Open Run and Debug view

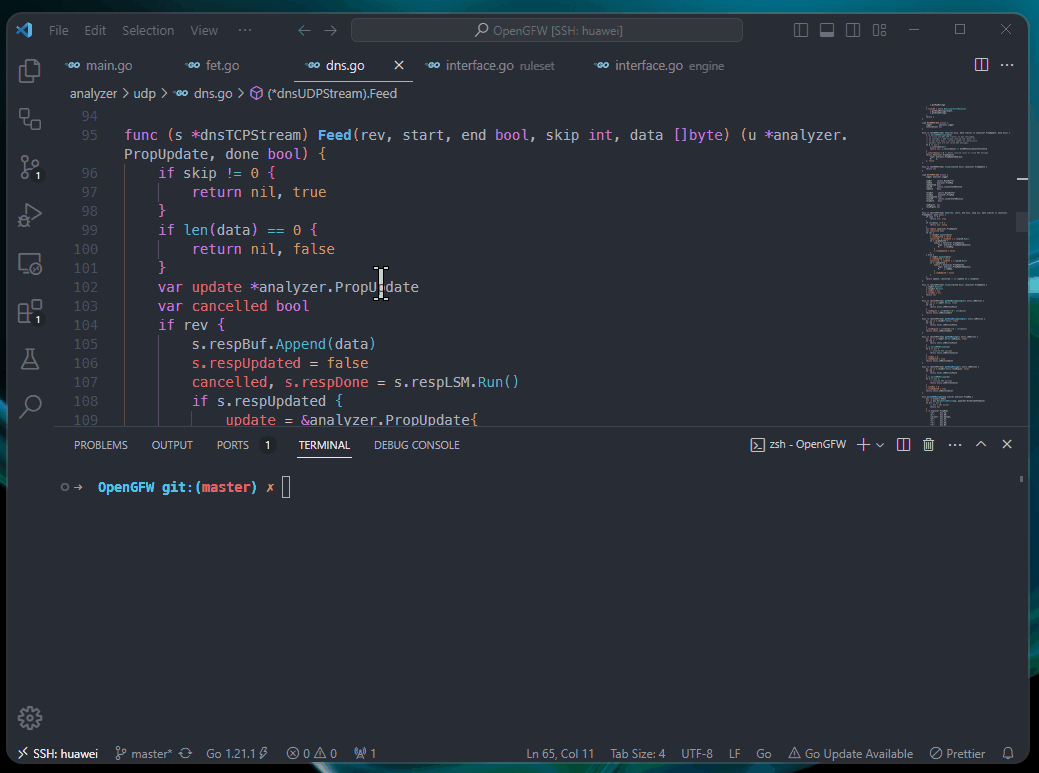click(x=30, y=215)
